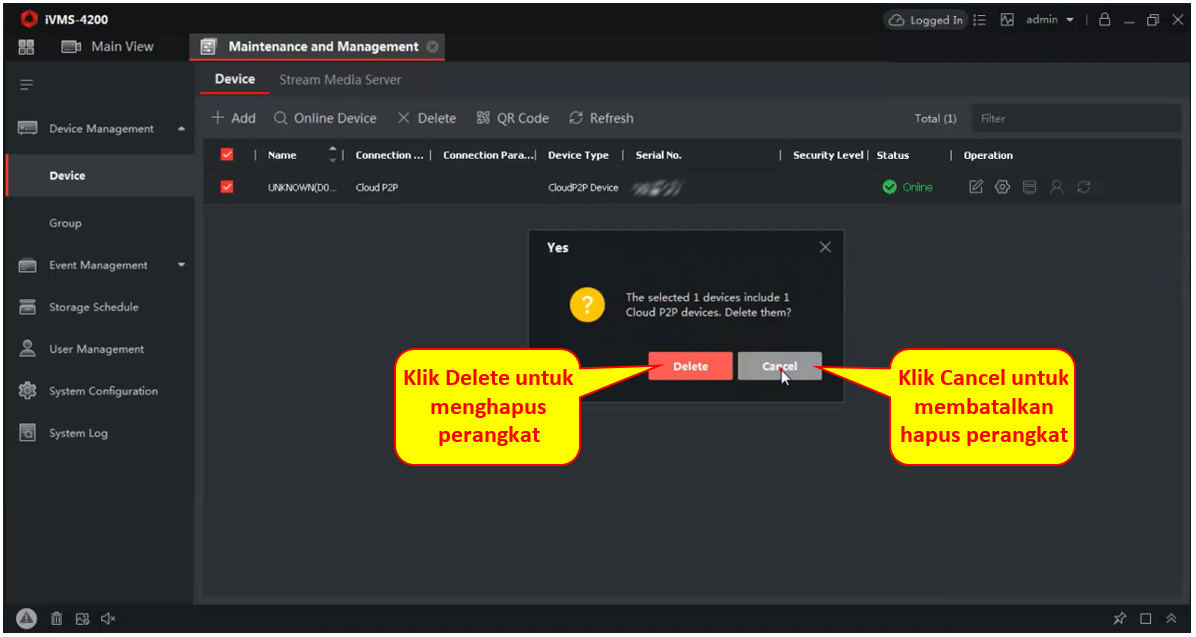This screenshot has width=1196, height=637.
Task: Click the double chevron up icon
Action: click(x=1172, y=619)
